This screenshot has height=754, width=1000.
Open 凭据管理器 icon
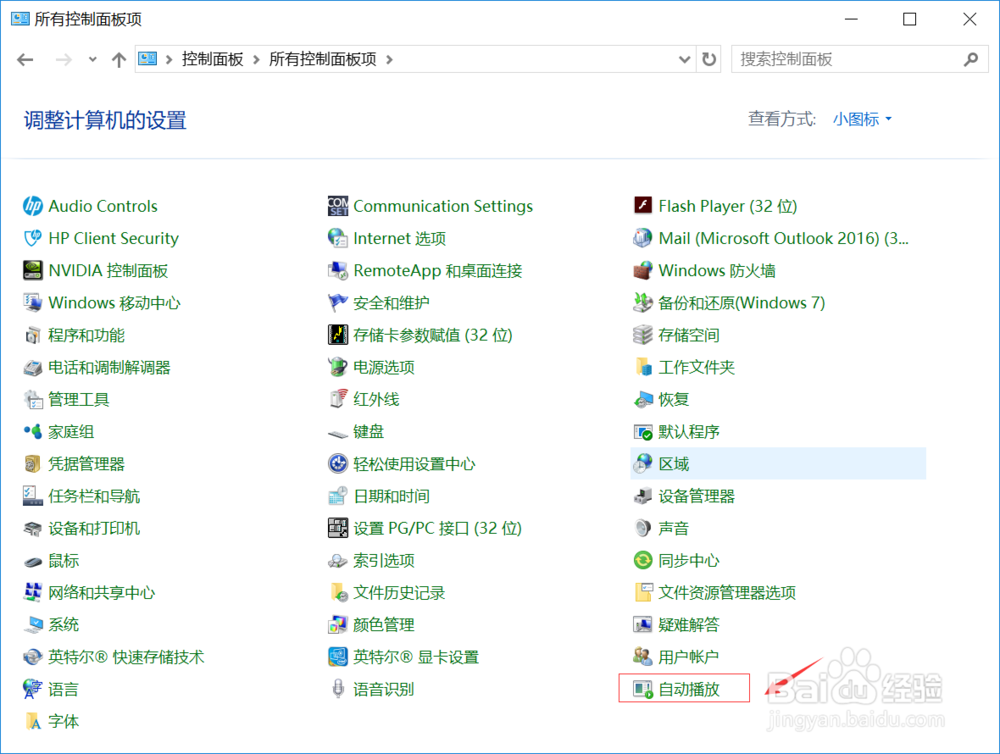click(x=33, y=464)
